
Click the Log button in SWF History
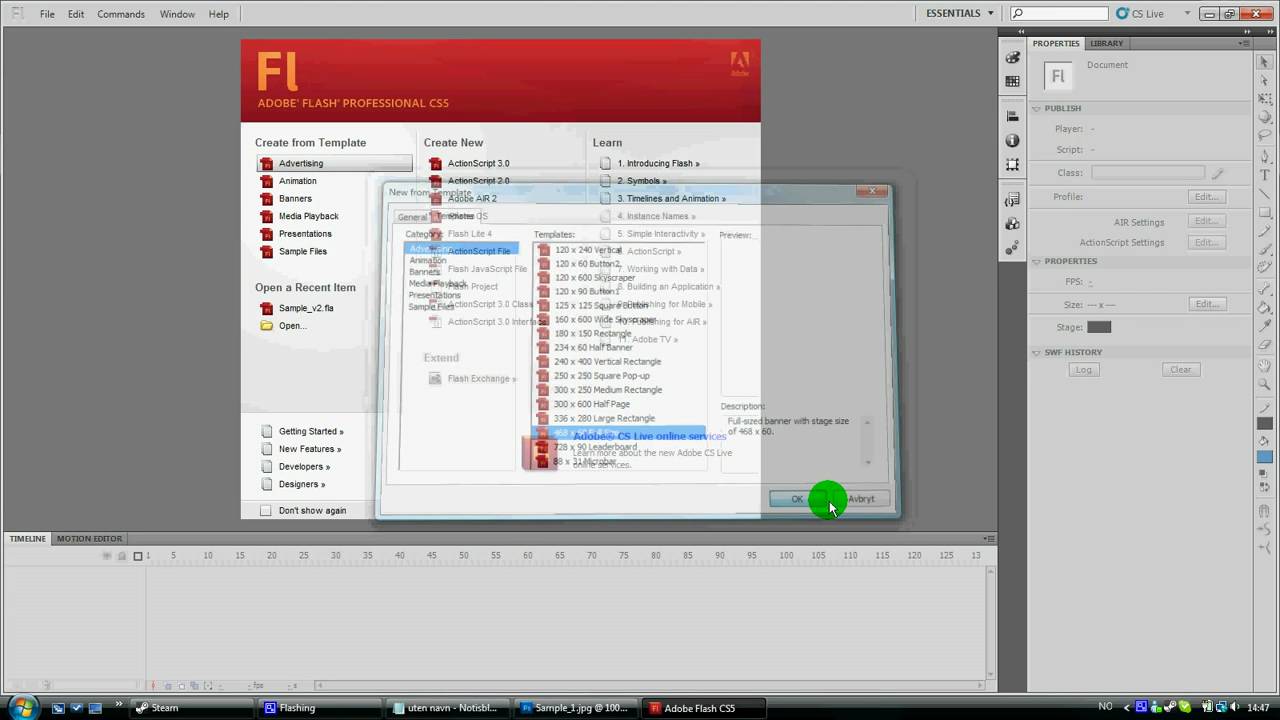click(1083, 369)
